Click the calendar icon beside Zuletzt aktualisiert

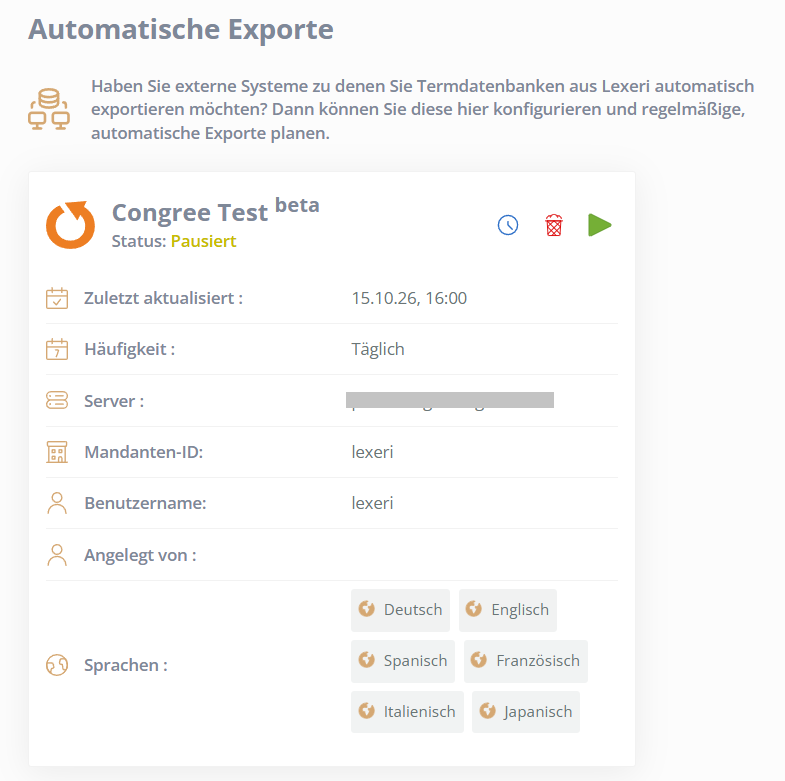[57, 298]
